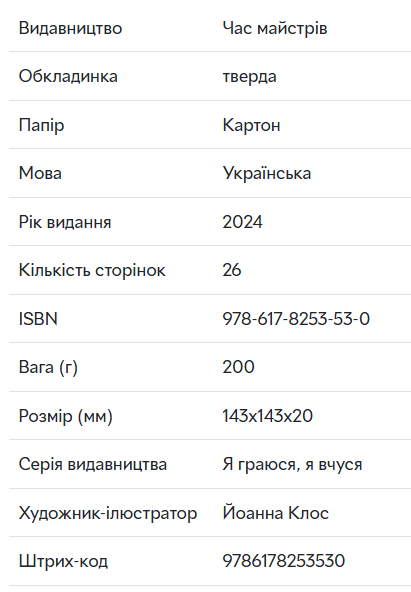Select the Мова label
The width and height of the screenshot is (411, 592).
(40, 173)
